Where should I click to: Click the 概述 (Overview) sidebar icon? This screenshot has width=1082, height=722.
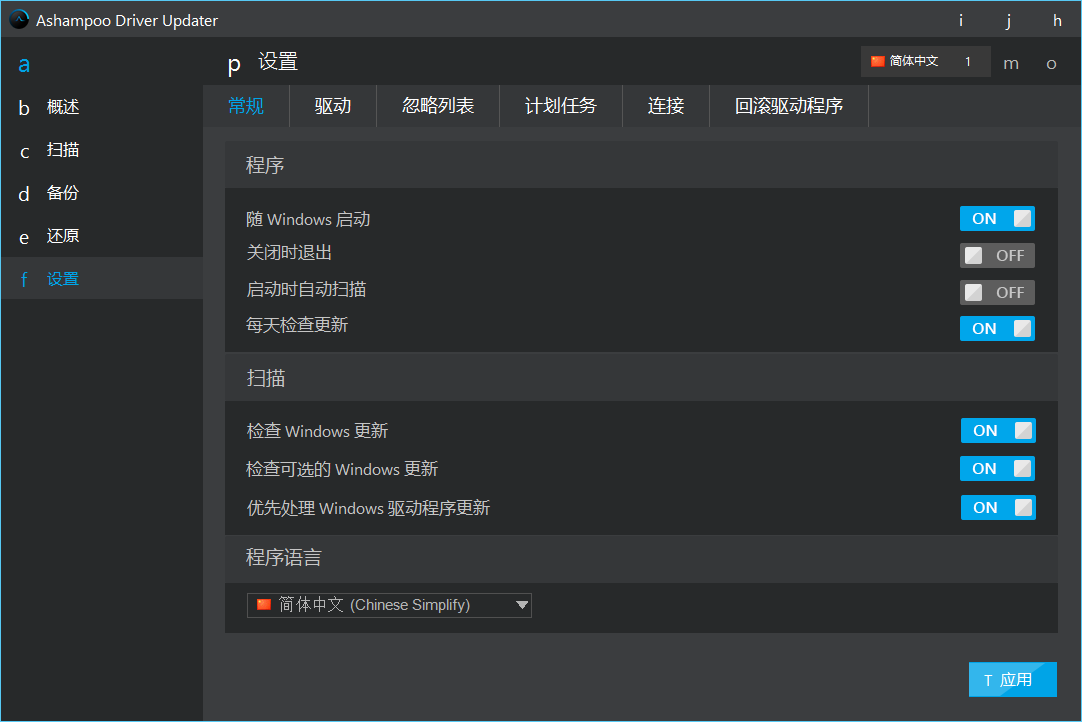pyautogui.click(x=23, y=107)
